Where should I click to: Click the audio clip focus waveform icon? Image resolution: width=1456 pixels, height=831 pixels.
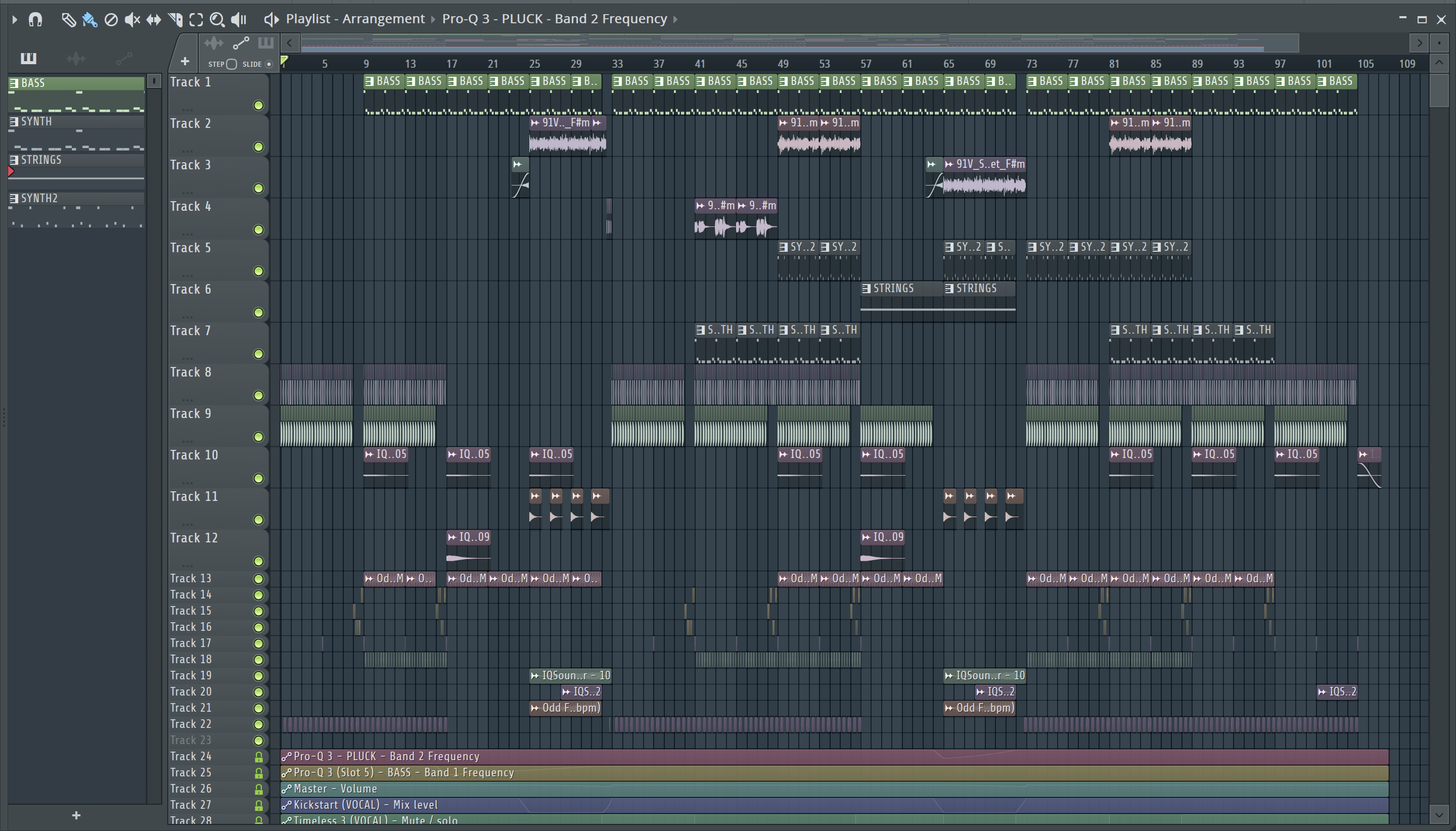click(213, 43)
